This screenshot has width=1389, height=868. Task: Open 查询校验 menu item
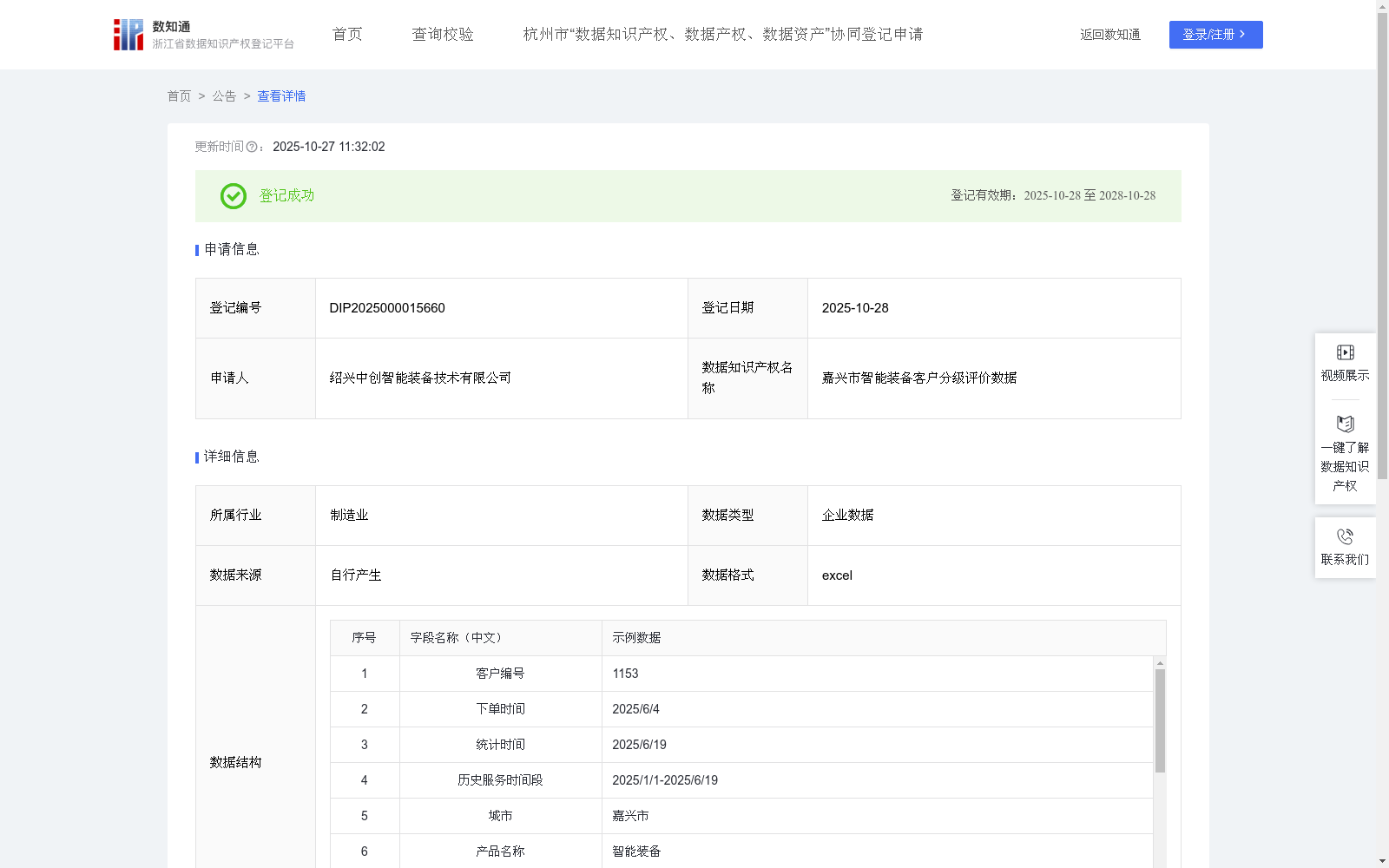[443, 35]
